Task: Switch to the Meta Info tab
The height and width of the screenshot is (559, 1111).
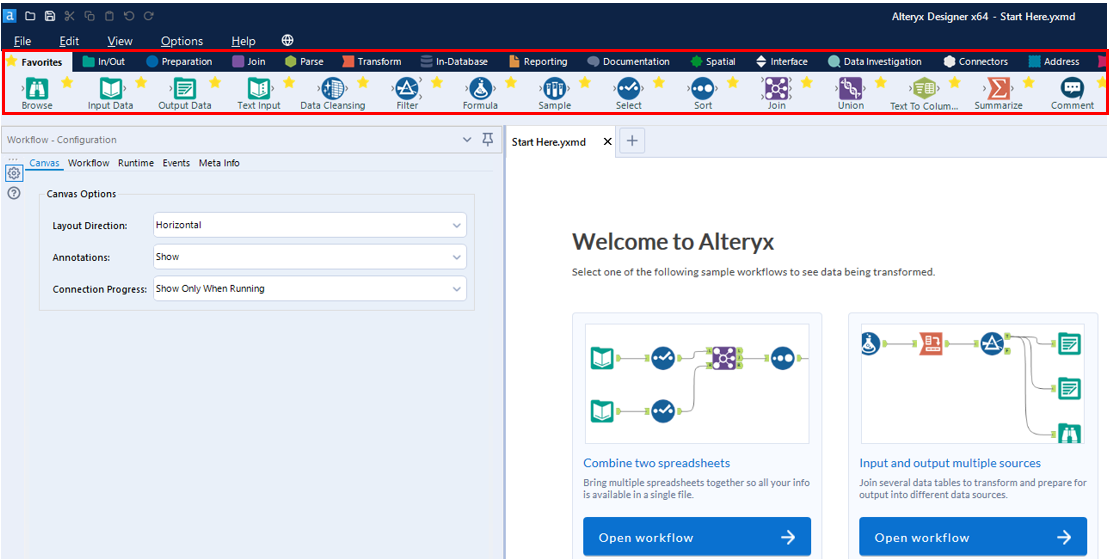Action: coord(219,163)
